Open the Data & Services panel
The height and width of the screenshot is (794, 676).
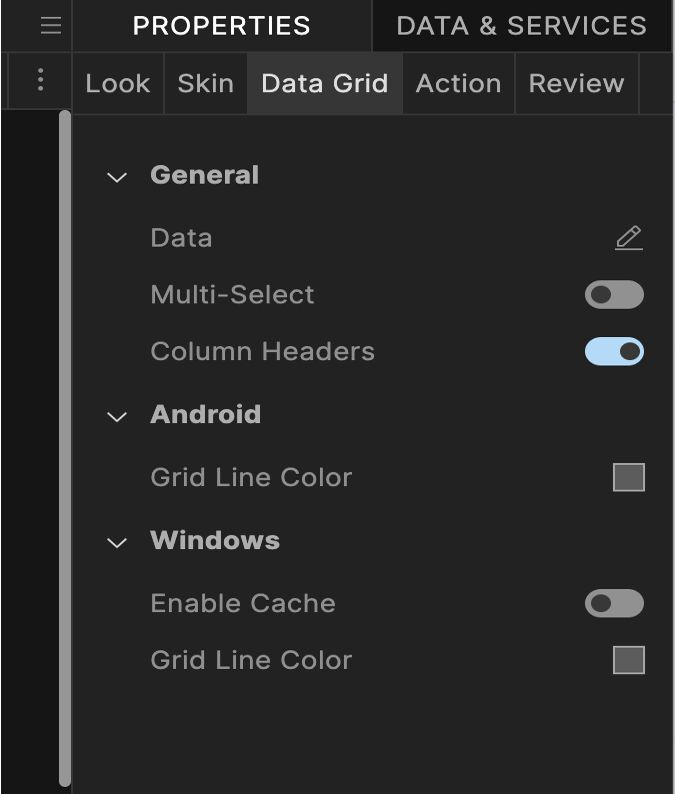coord(521,26)
